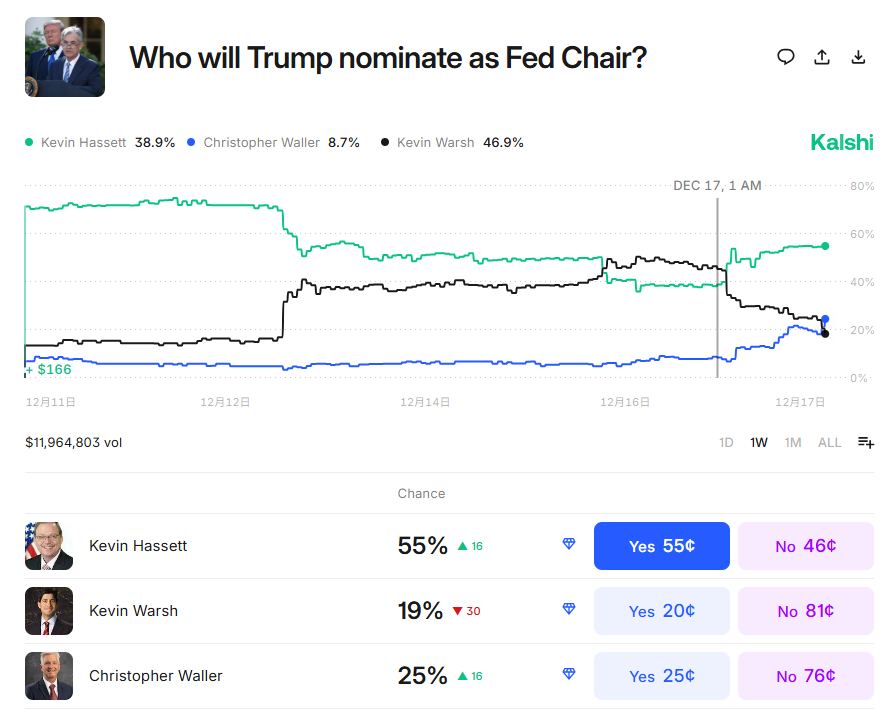Click the diamond icon in Christopher Waller row
Screen dimensions: 894x714
click(x=569, y=674)
